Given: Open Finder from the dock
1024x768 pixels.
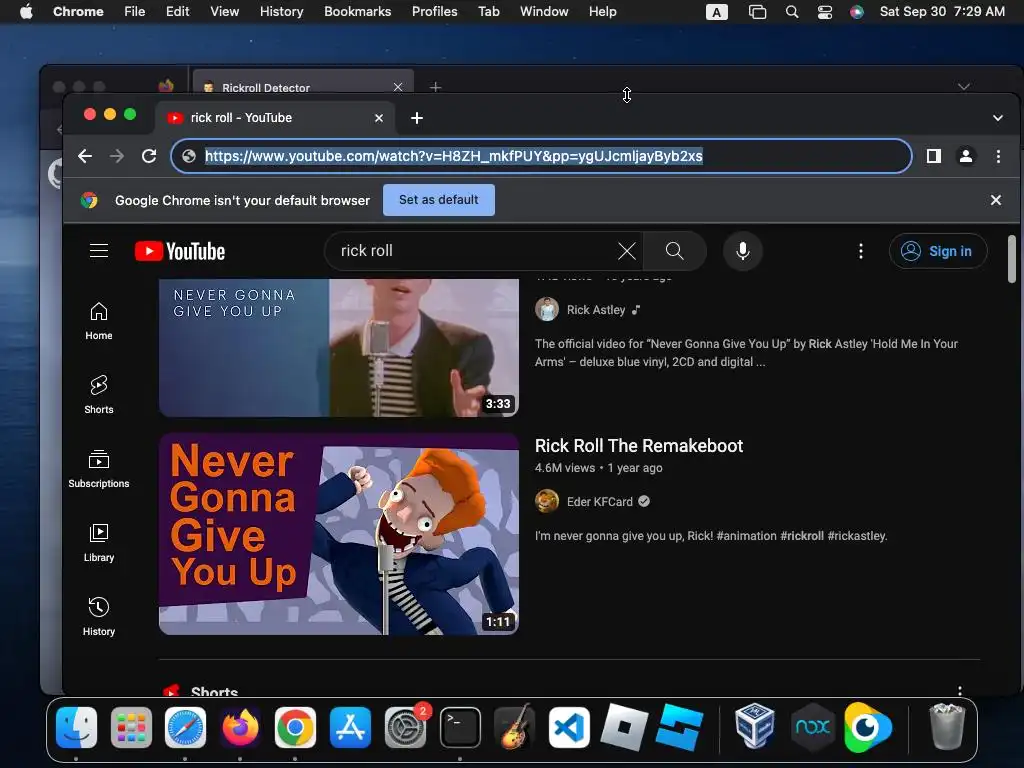Looking at the screenshot, I should tap(76, 727).
